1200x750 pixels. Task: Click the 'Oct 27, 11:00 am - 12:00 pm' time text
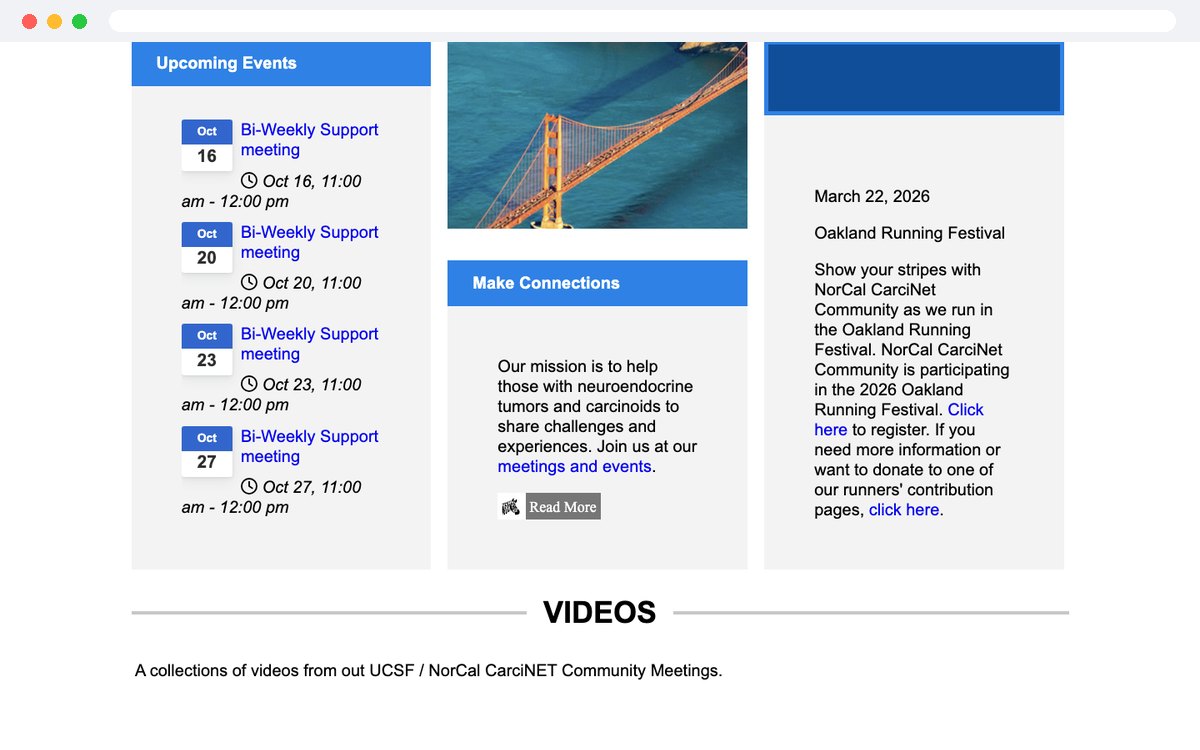coord(272,497)
